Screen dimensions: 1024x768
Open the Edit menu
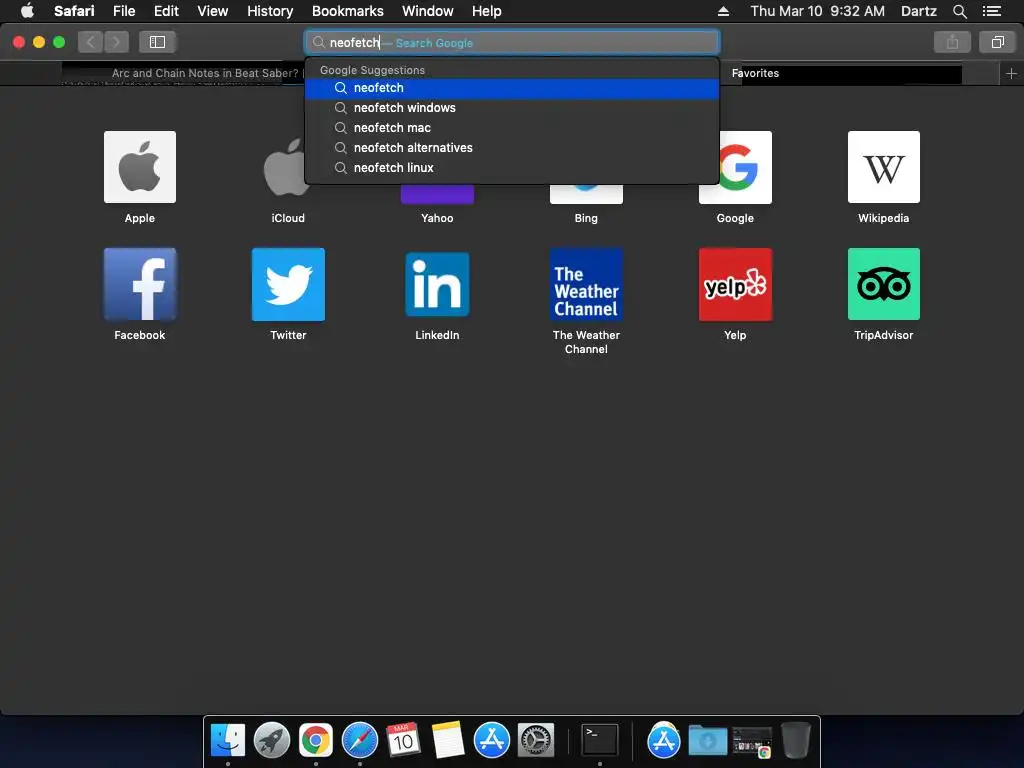(166, 11)
